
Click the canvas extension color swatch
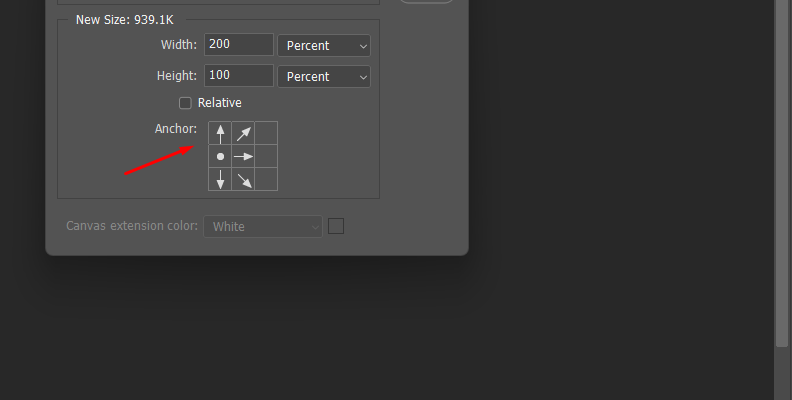[x=336, y=226]
